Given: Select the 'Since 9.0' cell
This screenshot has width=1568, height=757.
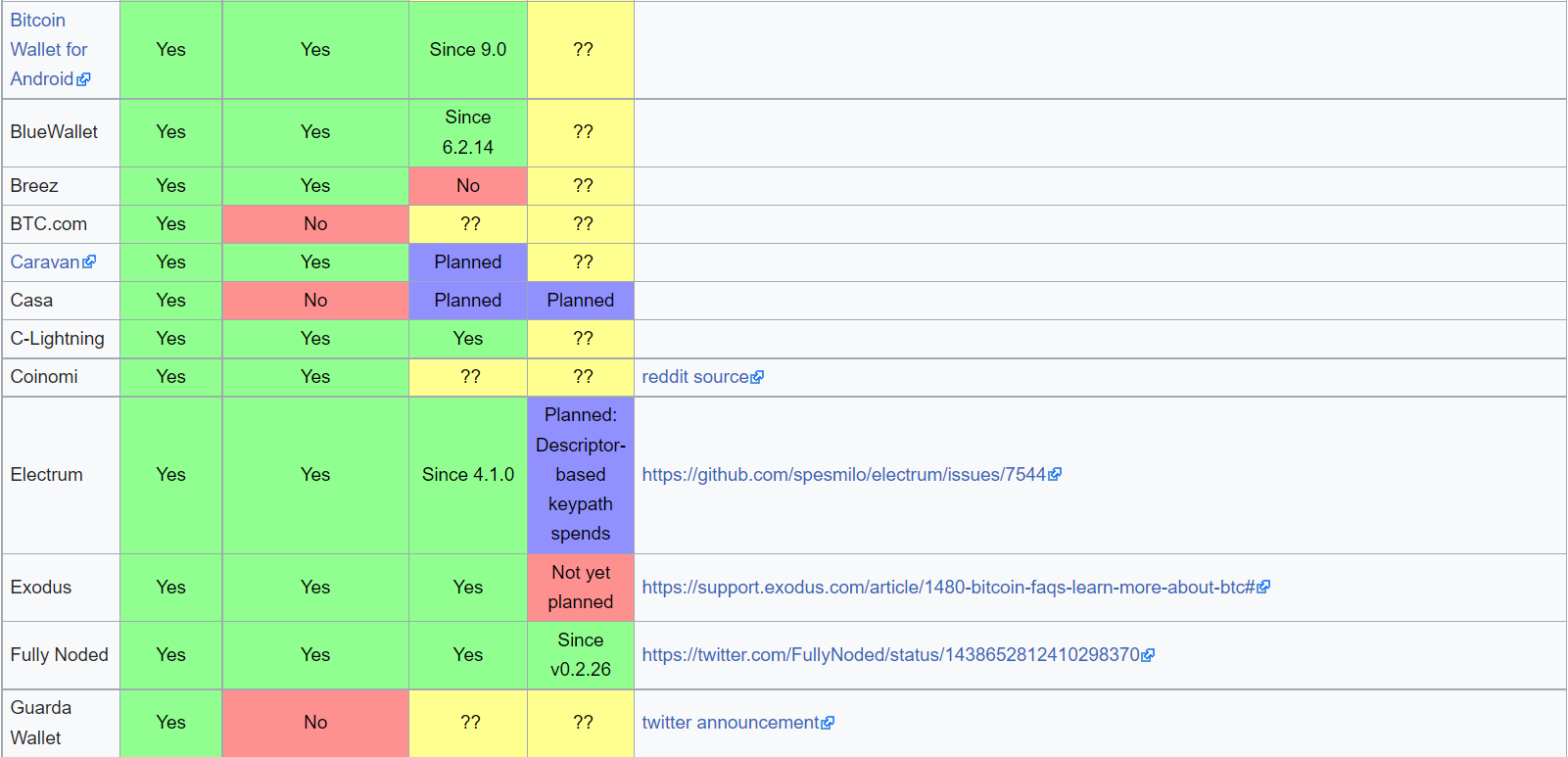Looking at the screenshot, I should tap(468, 49).
